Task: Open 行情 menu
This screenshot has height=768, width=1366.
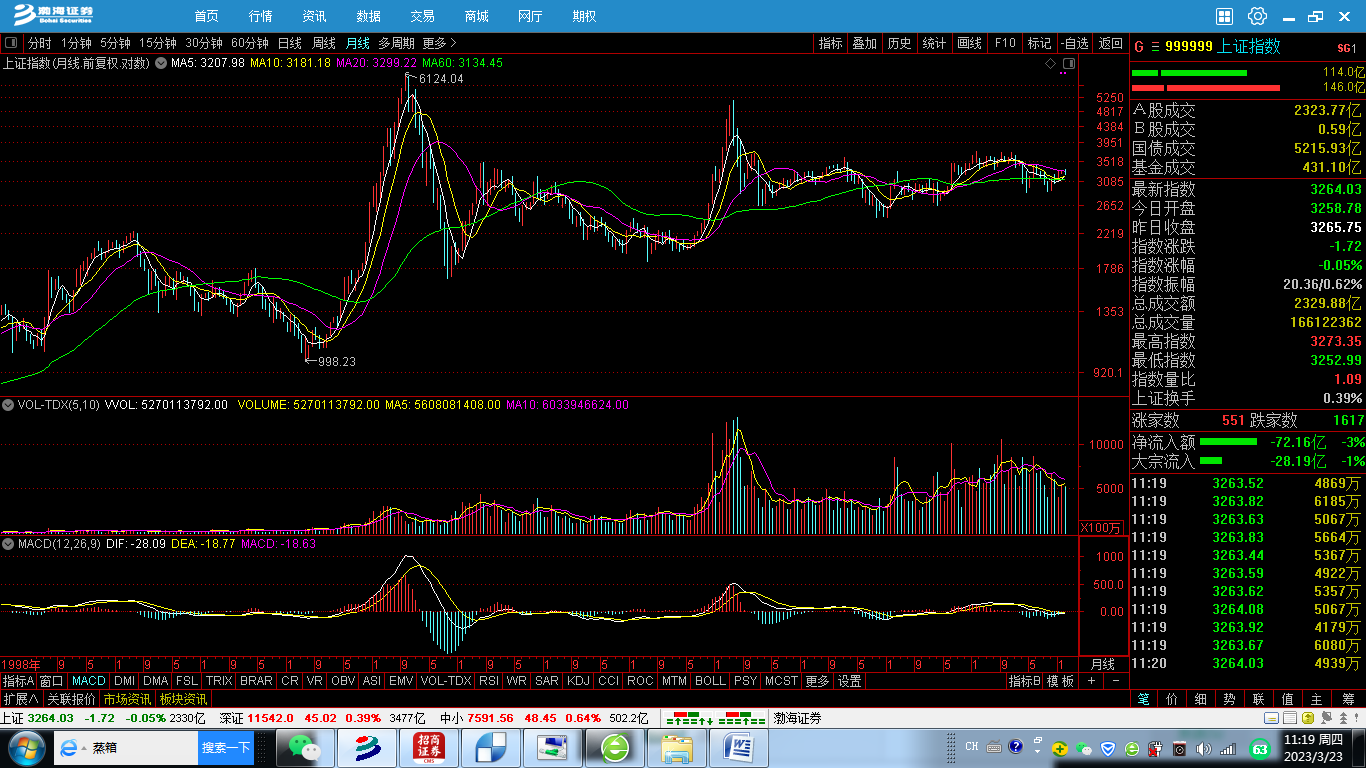Action: click(260, 16)
